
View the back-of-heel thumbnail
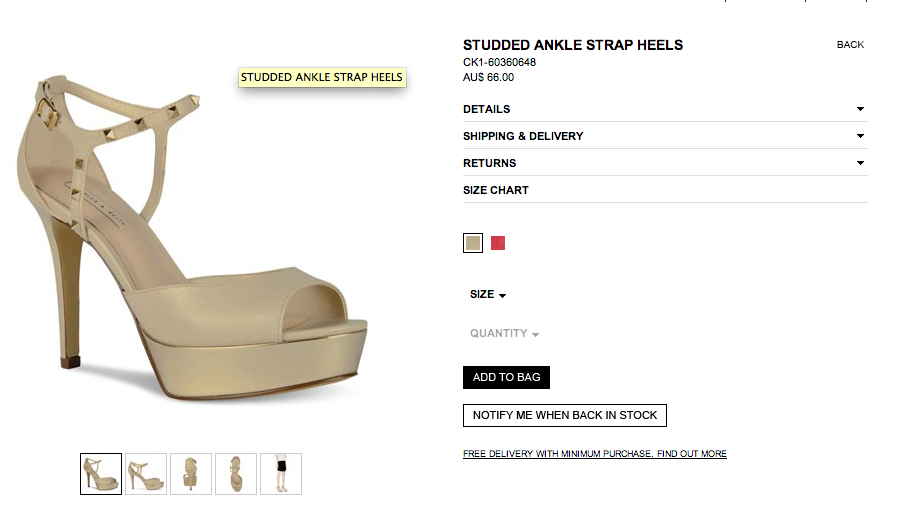tap(191, 474)
